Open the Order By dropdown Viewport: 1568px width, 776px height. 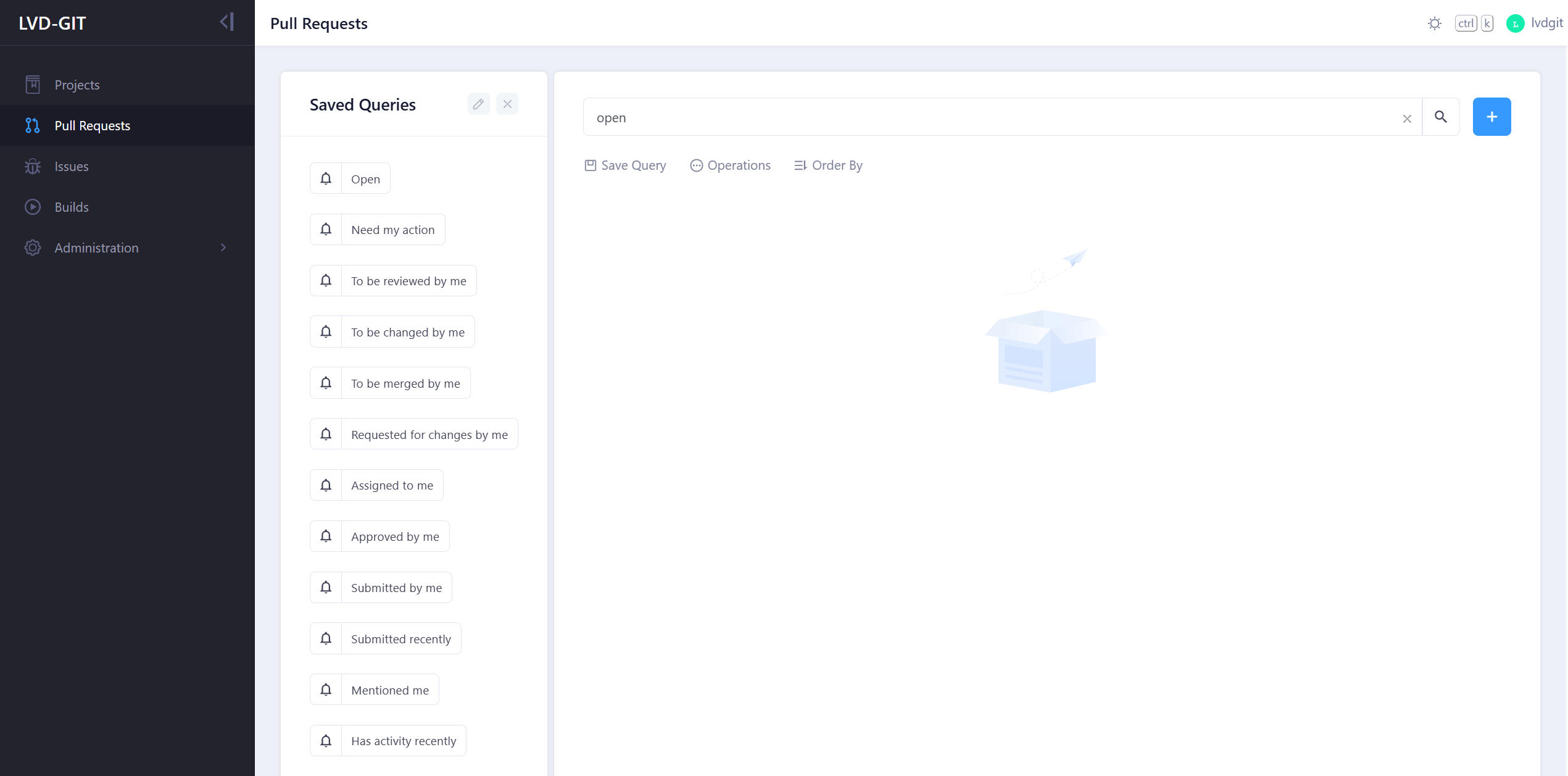pos(828,165)
